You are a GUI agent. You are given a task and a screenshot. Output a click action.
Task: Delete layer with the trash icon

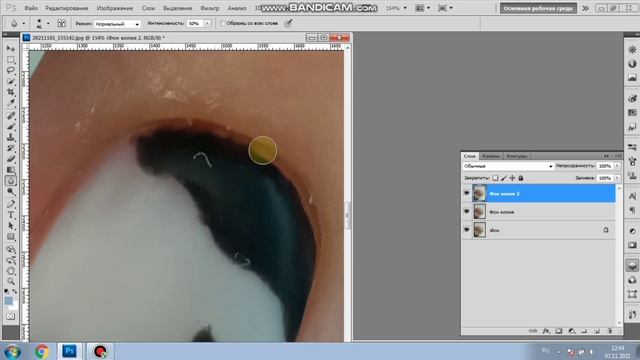click(609, 331)
